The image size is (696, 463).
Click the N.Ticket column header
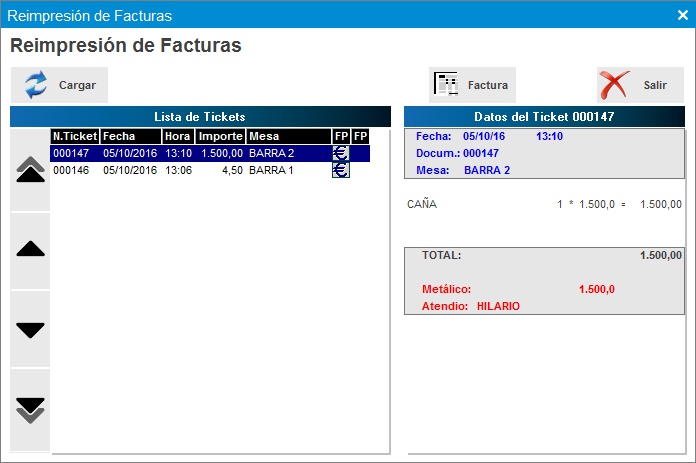(x=75, y=136)
